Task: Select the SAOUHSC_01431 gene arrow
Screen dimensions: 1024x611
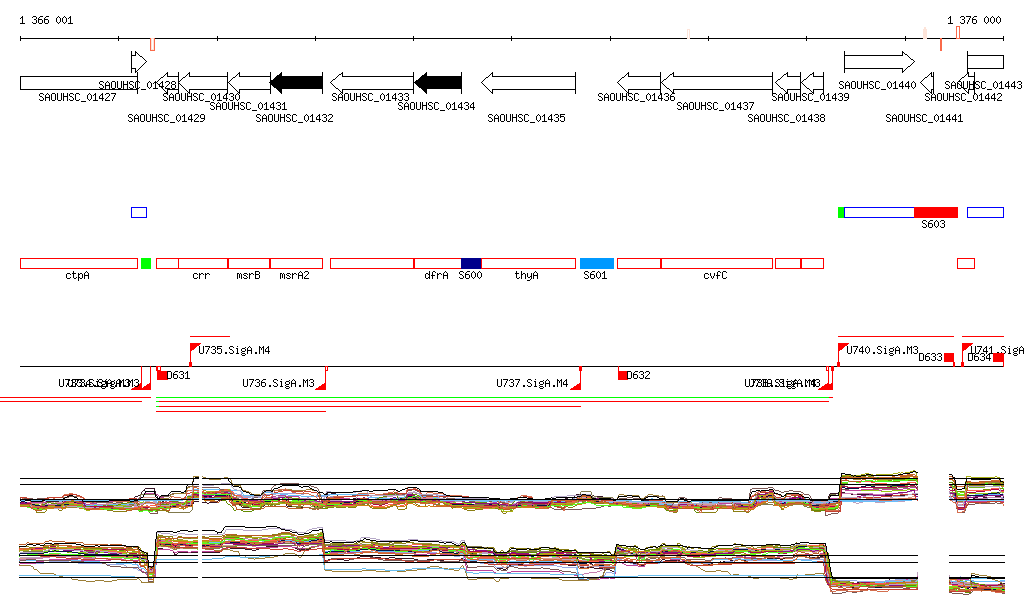Action: (249, 83)
